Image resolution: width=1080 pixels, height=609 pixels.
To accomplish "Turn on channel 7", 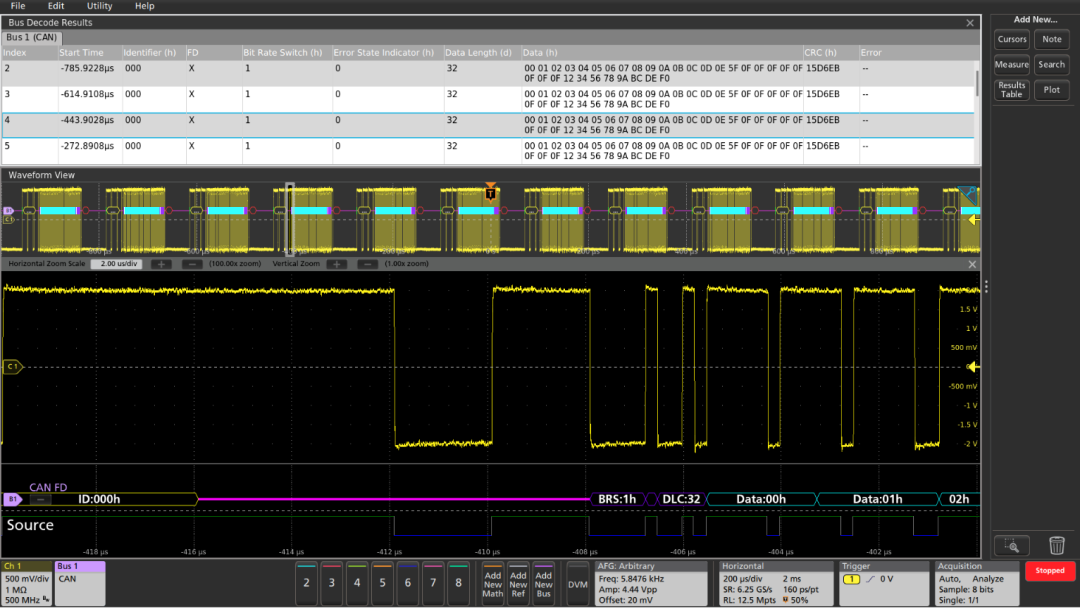I will (x=433, y=583).
